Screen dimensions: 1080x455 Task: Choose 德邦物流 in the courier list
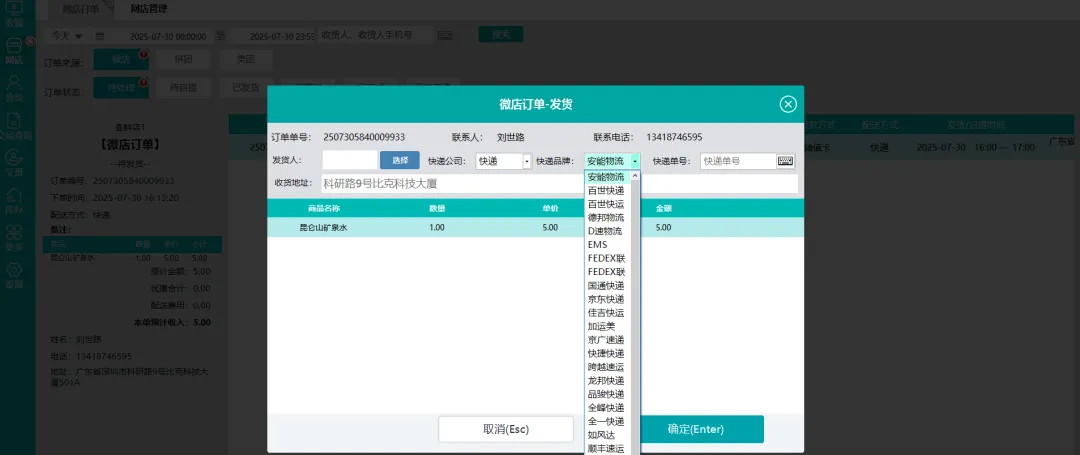tap(605, 217)
